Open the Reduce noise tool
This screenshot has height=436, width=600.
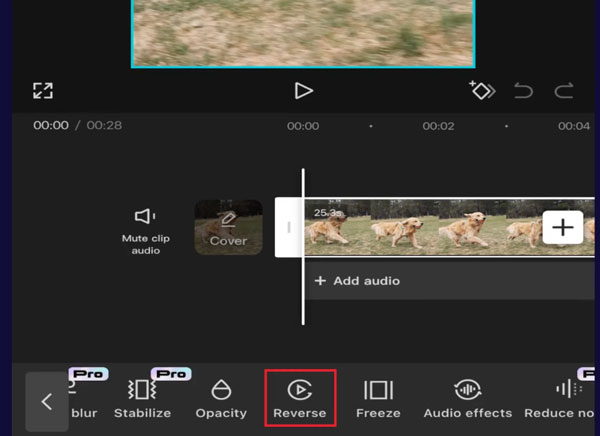(x=559, y=399)
